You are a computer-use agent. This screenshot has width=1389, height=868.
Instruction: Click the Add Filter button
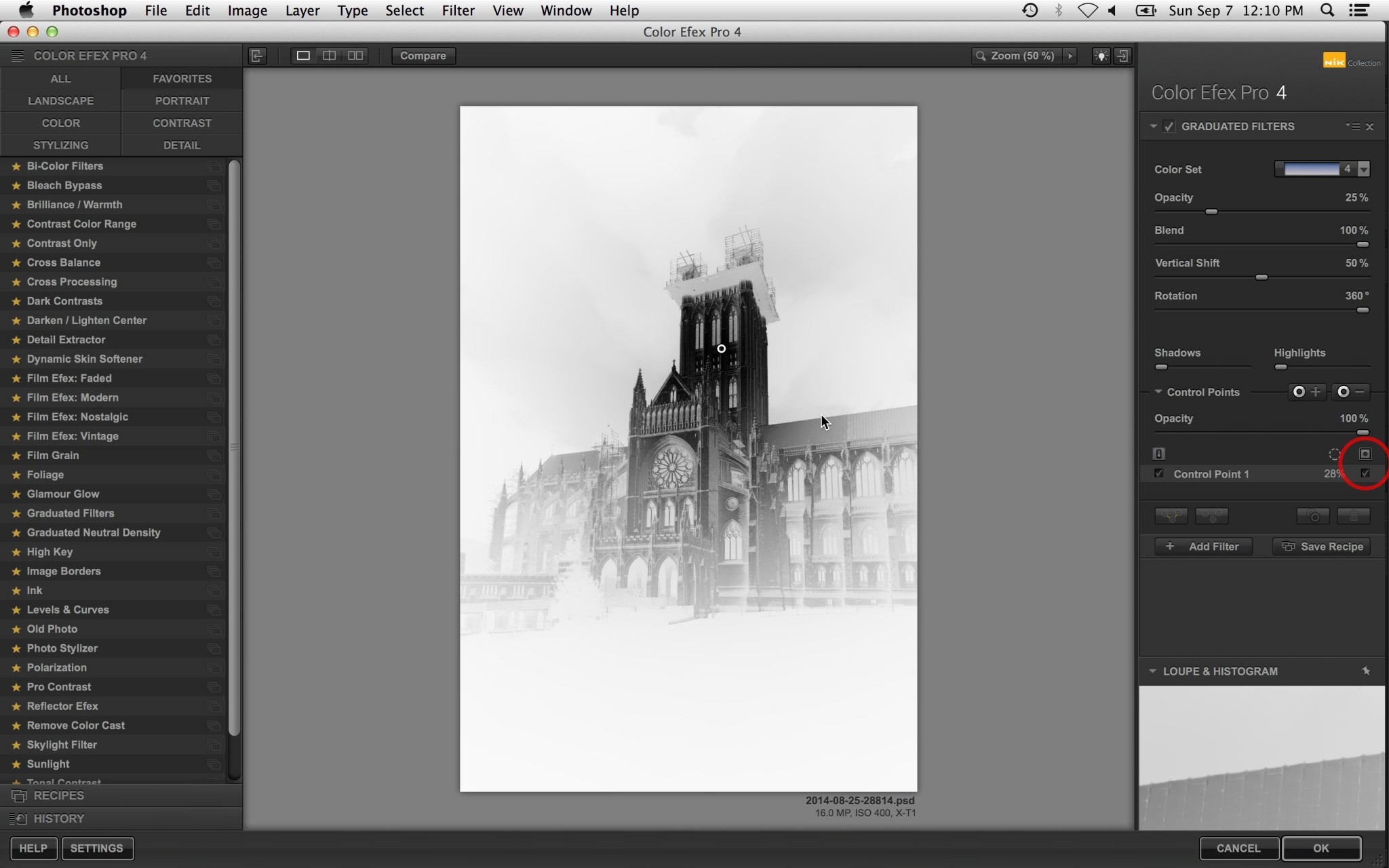1204,547
